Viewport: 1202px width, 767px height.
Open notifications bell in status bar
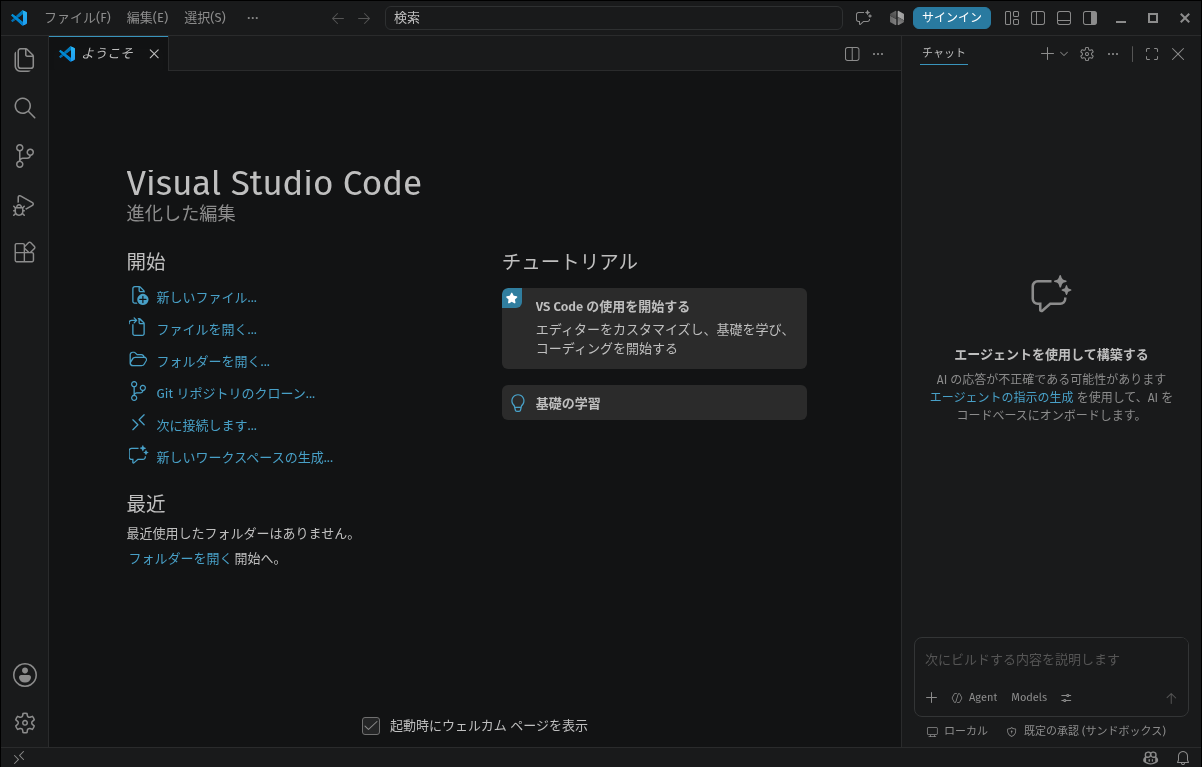coord(1181,757)
